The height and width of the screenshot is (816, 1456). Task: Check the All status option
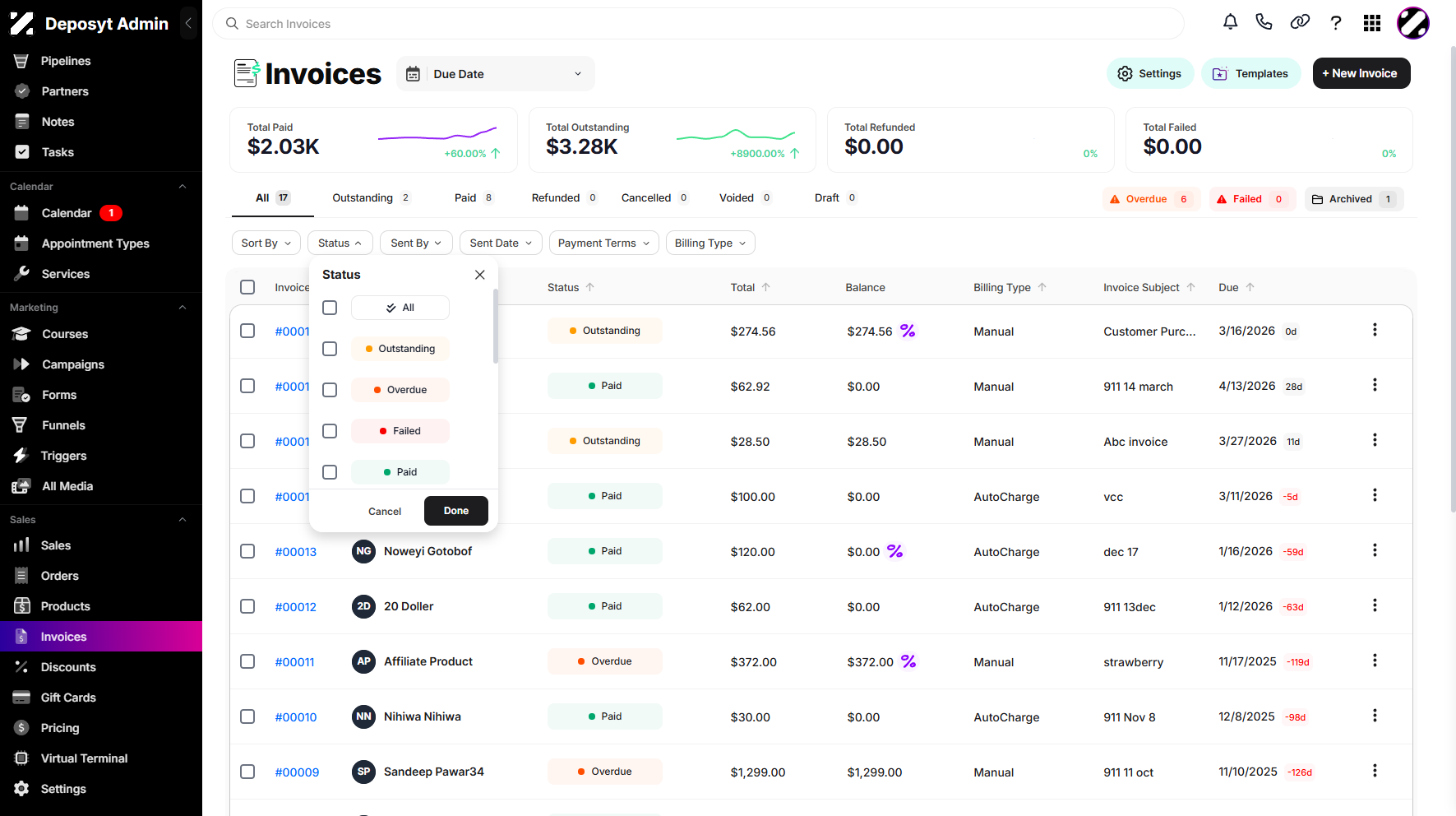pos(330,308)
